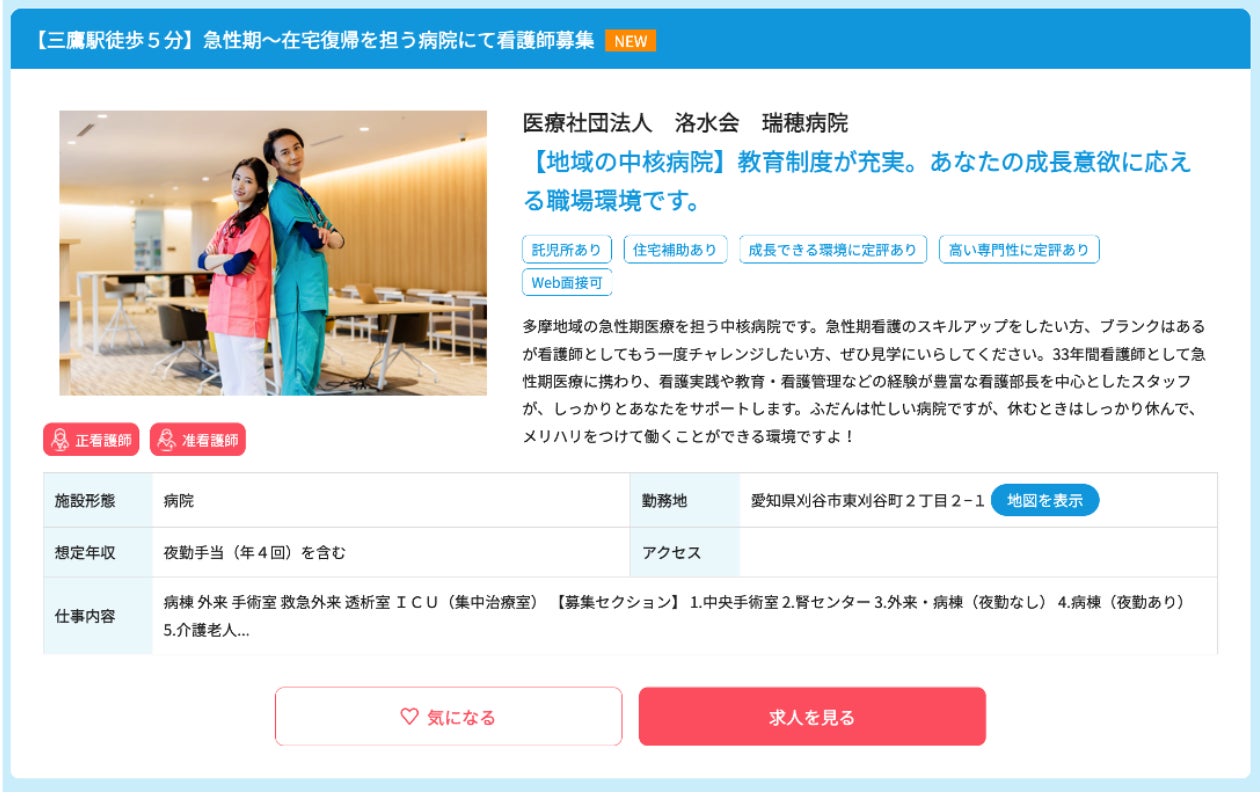Select the 住宅補助あり tag
The image size is (1260, 796).
click(675, 249)
